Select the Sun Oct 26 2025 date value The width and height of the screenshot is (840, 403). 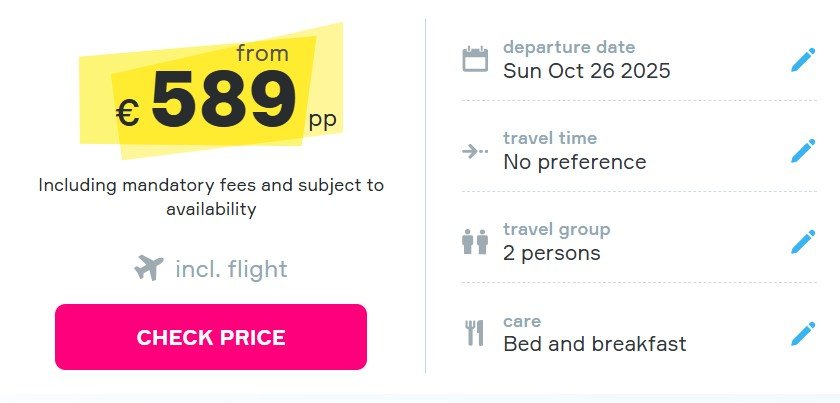point(587,71)
